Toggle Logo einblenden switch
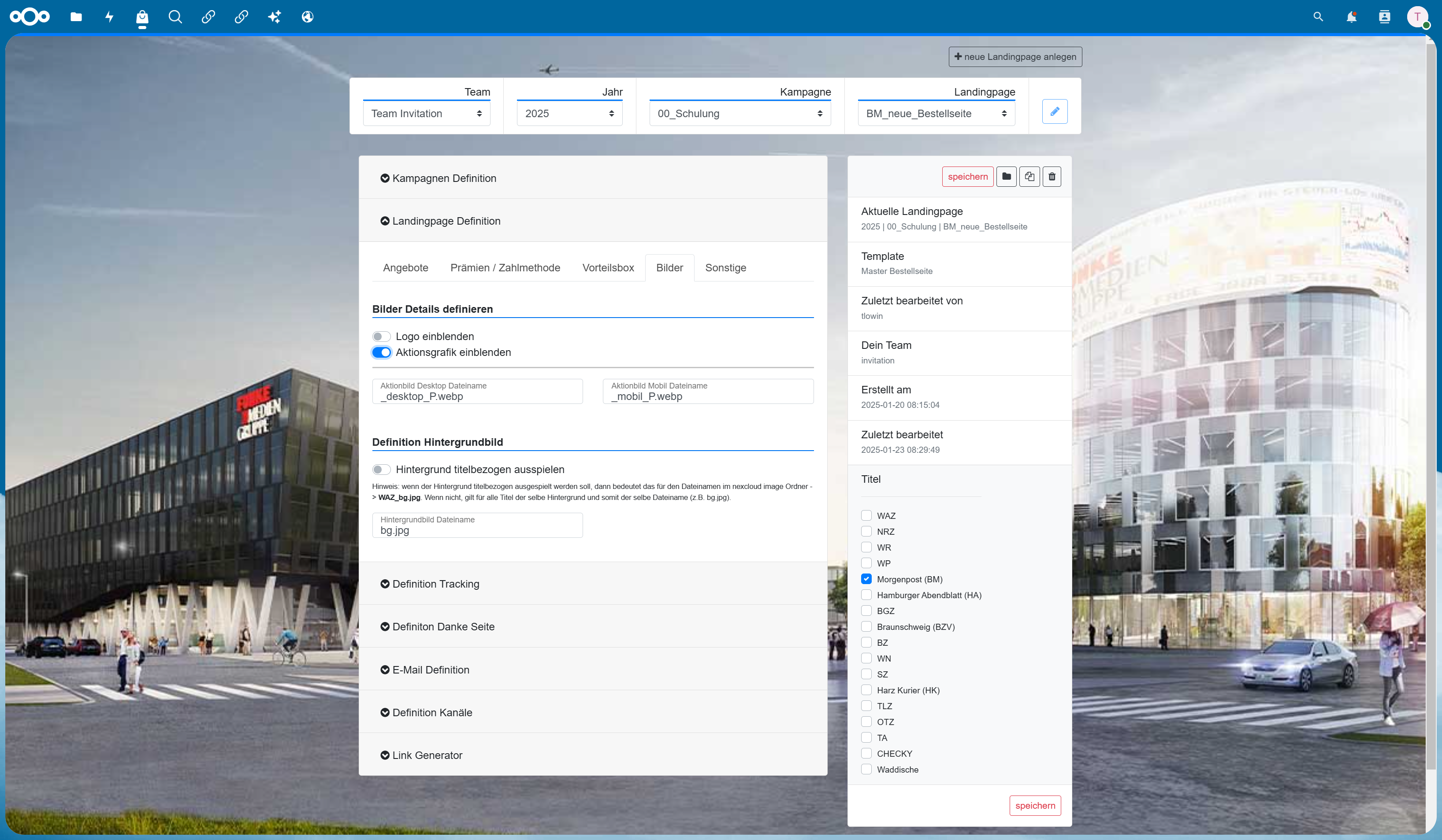The image size is (1442, 840). (382, 336)
